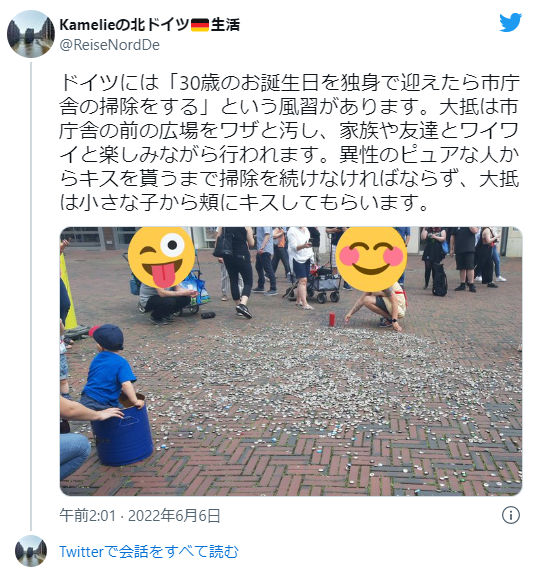Image resolution: width=539 pixels, height=574 pixels.
Task: Click the winking tongue-out emoji sticker
Action: coord(161,257)
